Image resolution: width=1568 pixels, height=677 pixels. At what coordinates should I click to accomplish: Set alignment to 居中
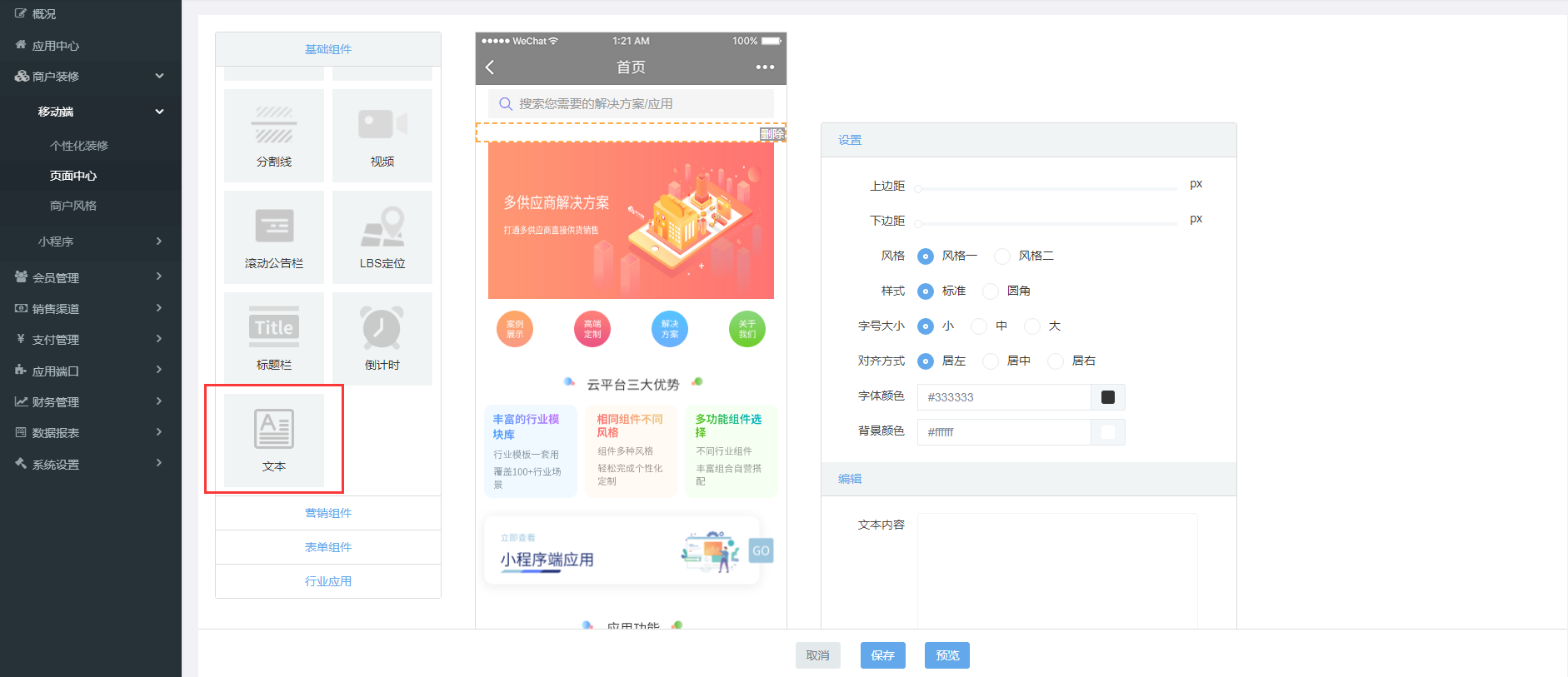[991, 361]
